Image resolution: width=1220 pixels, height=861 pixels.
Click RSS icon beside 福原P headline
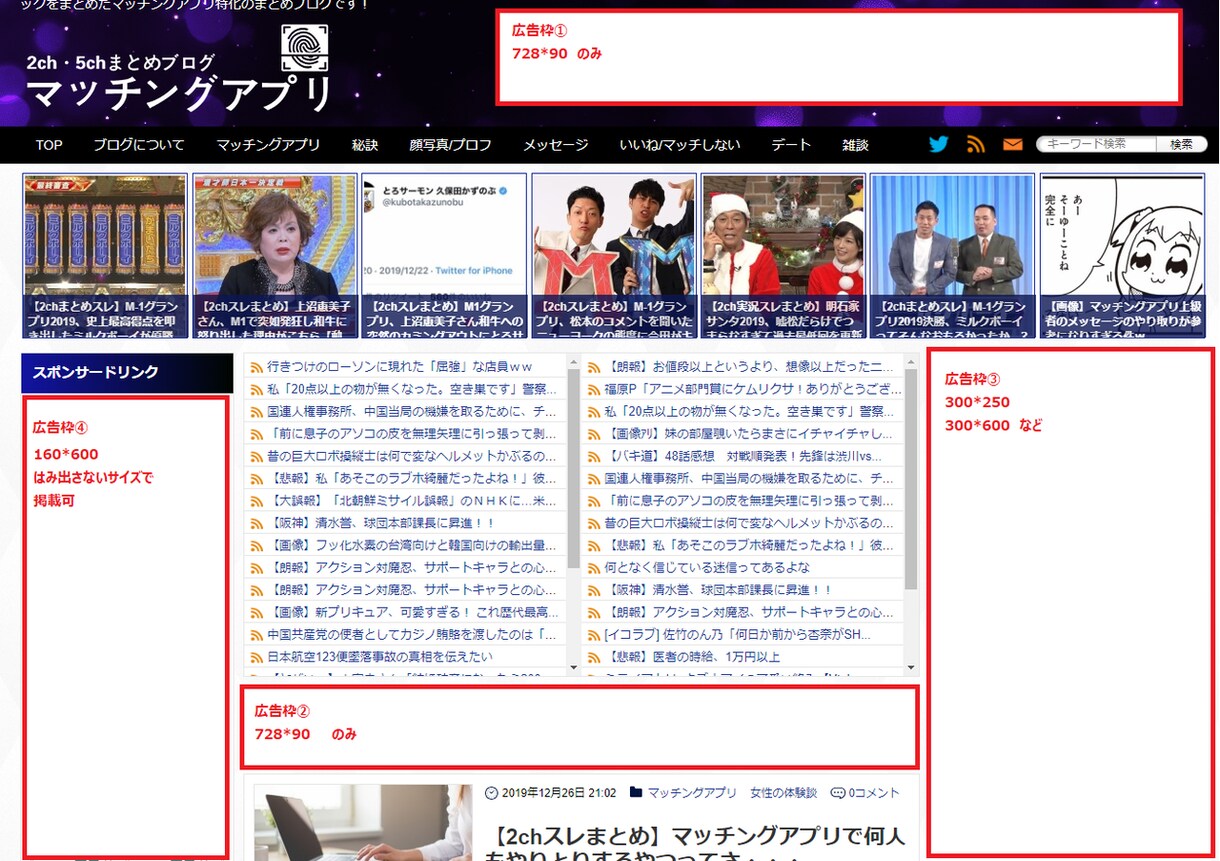[x=594, y=389]
